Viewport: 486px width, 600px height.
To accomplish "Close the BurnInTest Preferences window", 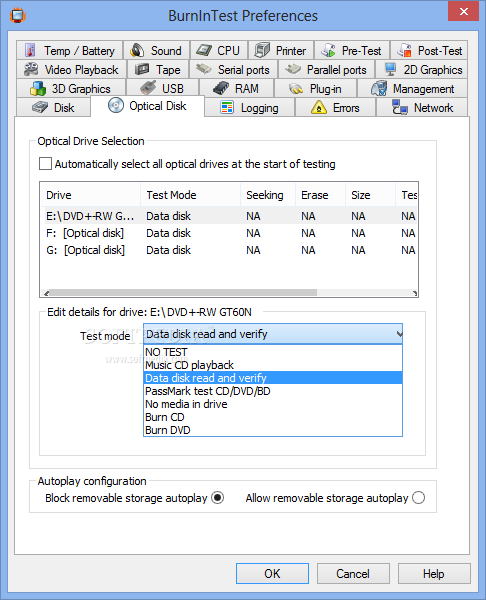I will [x=463, y=11].
